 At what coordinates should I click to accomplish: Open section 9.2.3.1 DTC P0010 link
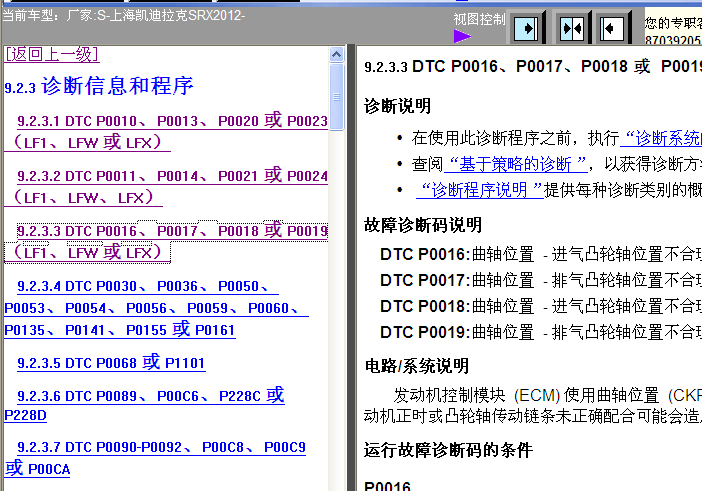coord(166,132)
